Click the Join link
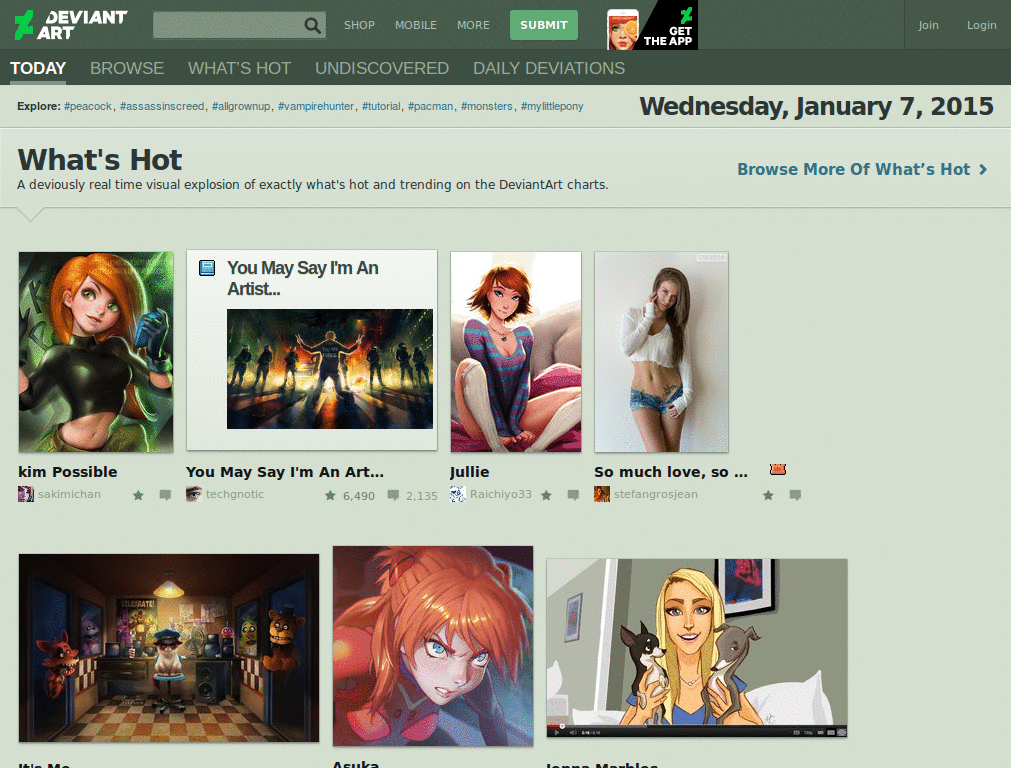The image size is (1024, 768). [x=928, y=25]
